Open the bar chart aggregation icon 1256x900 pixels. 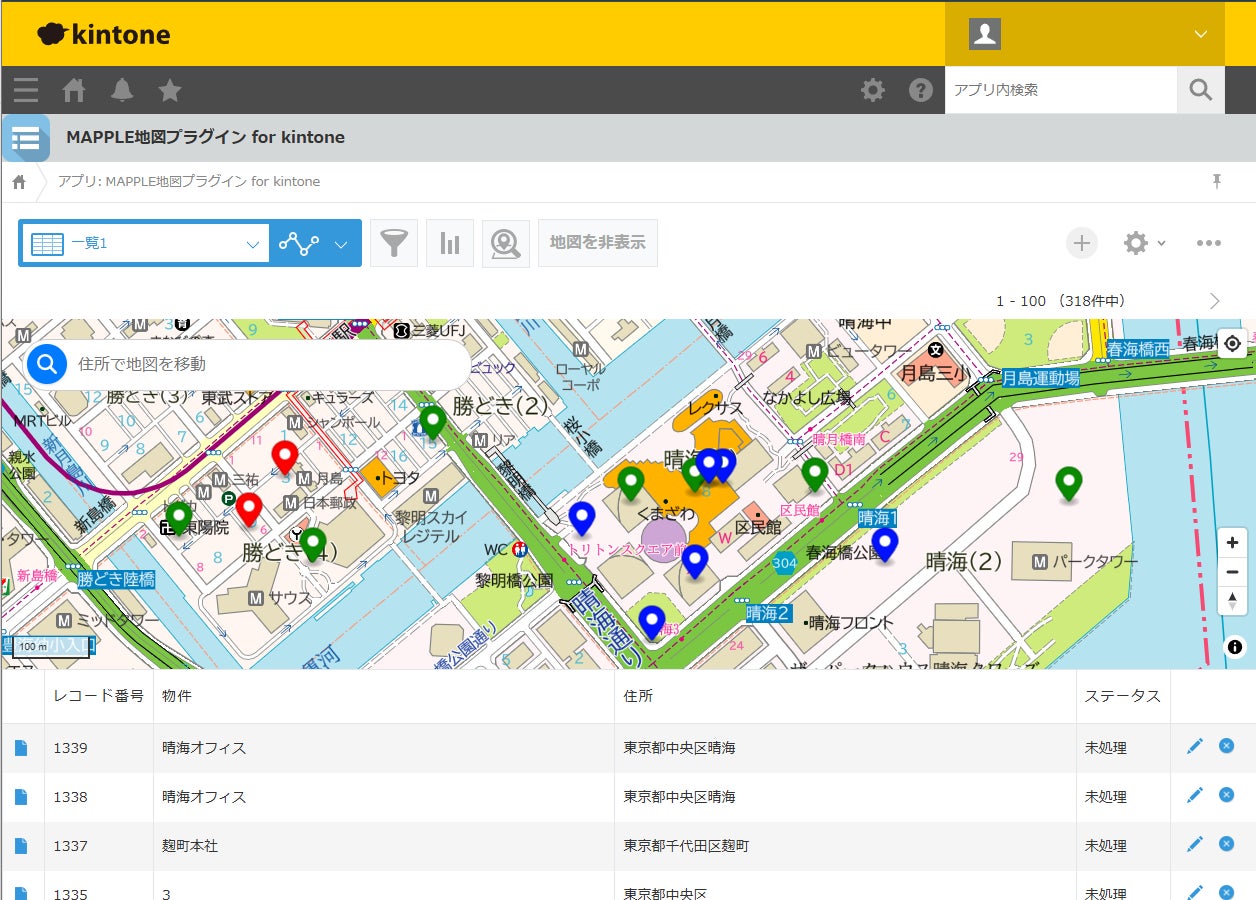click(450, 243)
